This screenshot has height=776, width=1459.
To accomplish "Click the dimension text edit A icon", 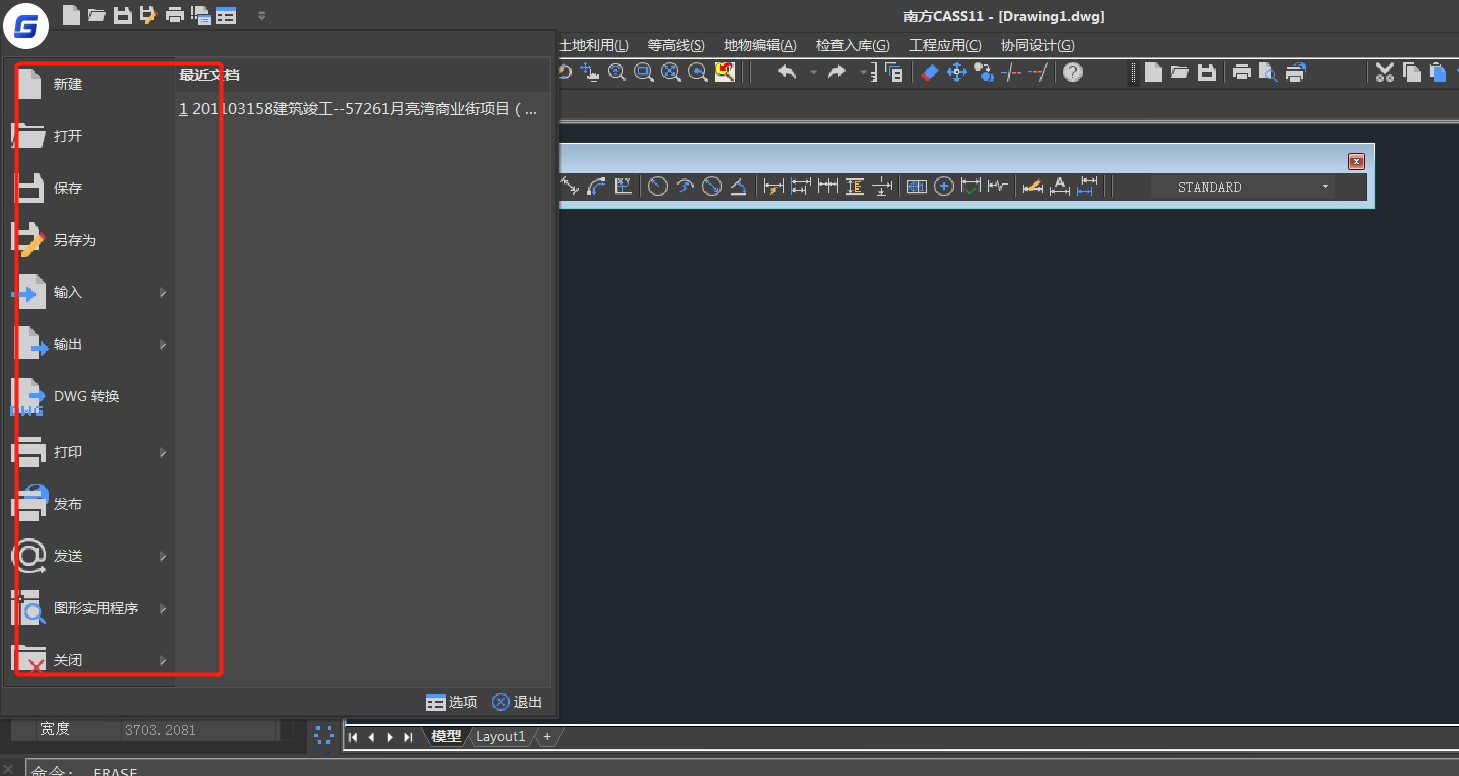I will [1060, 187].
